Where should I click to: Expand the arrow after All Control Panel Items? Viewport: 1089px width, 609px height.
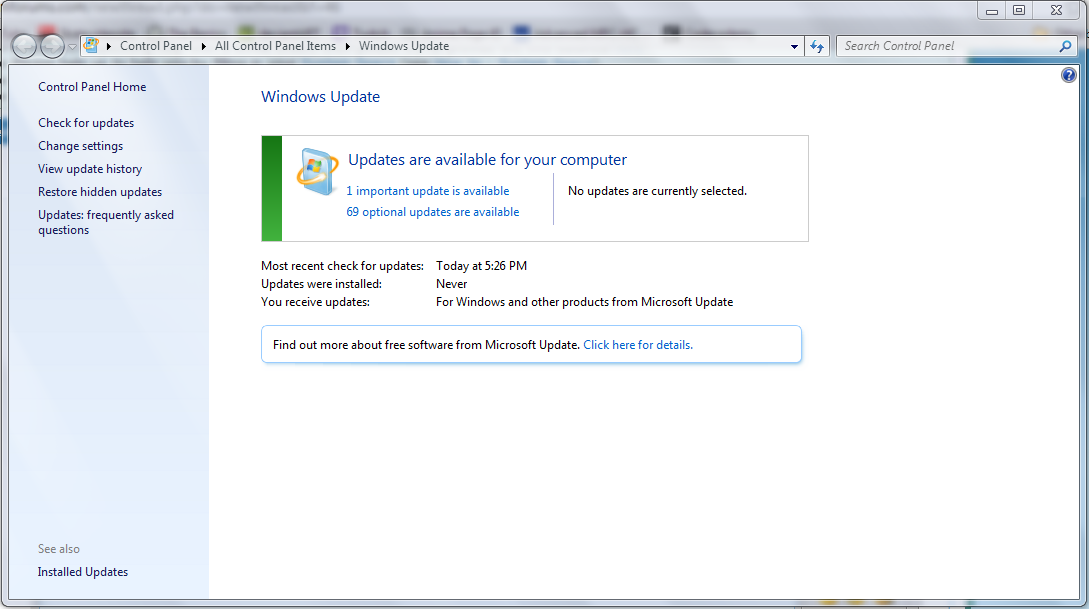pyautogui.click(x=347, y=47)
